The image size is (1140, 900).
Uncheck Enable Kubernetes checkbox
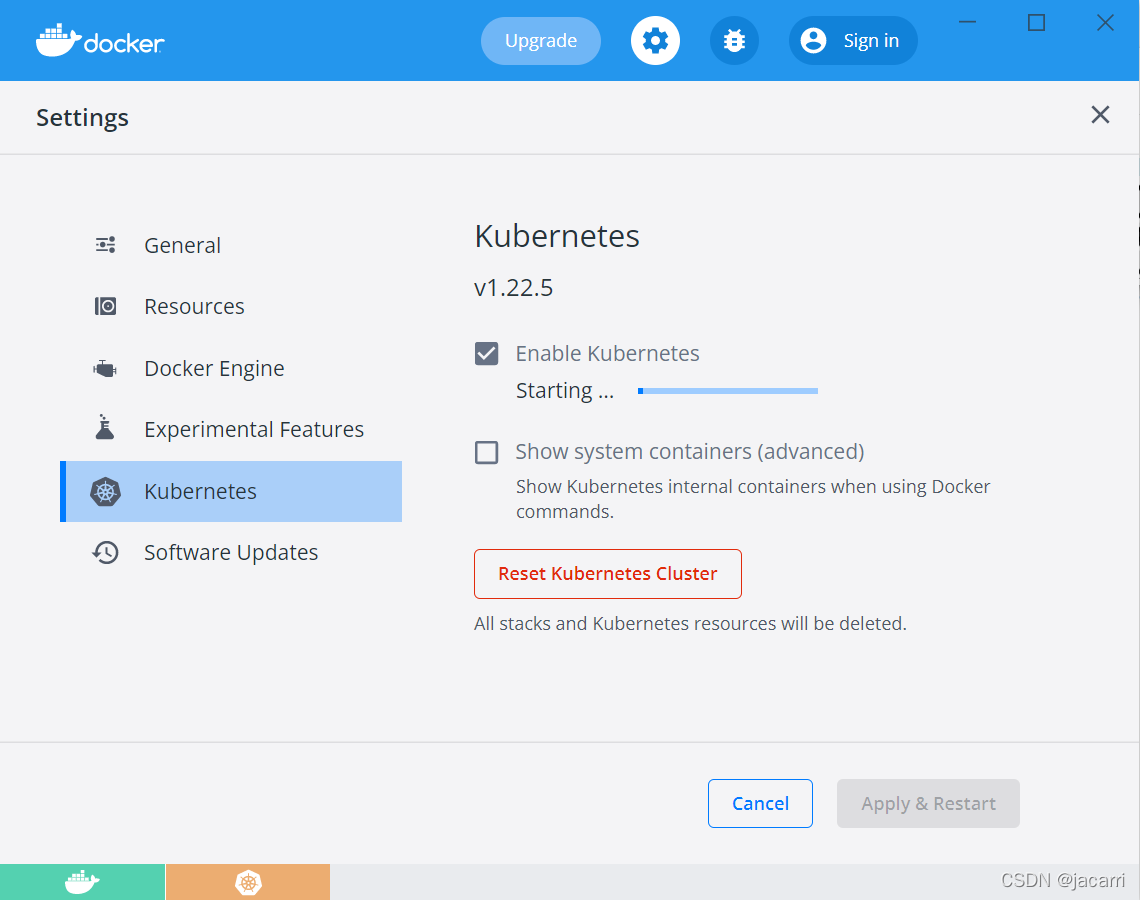486,353
